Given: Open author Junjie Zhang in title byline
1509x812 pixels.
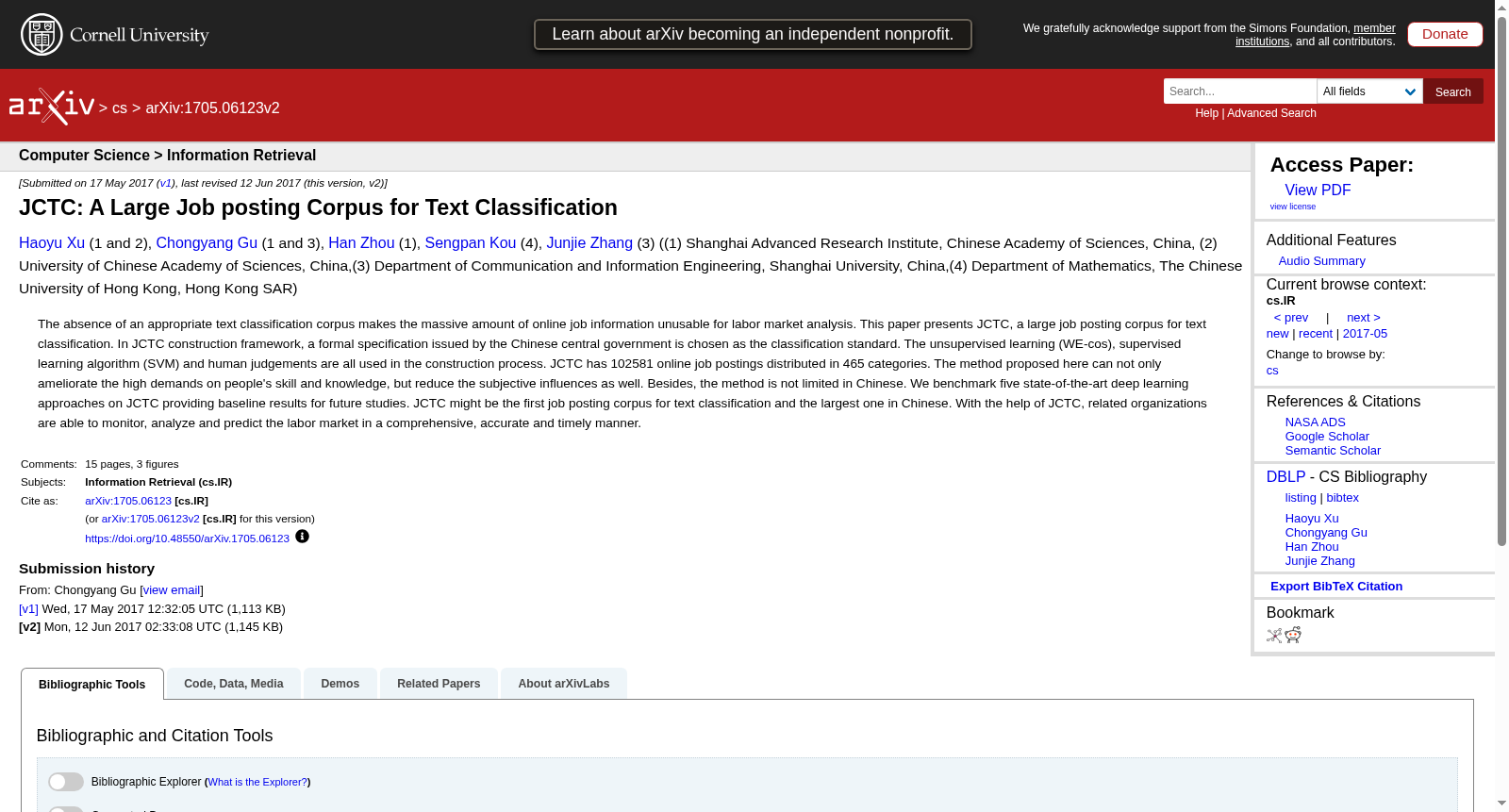Looking at the screenshot, I should [x=589, y=243].
